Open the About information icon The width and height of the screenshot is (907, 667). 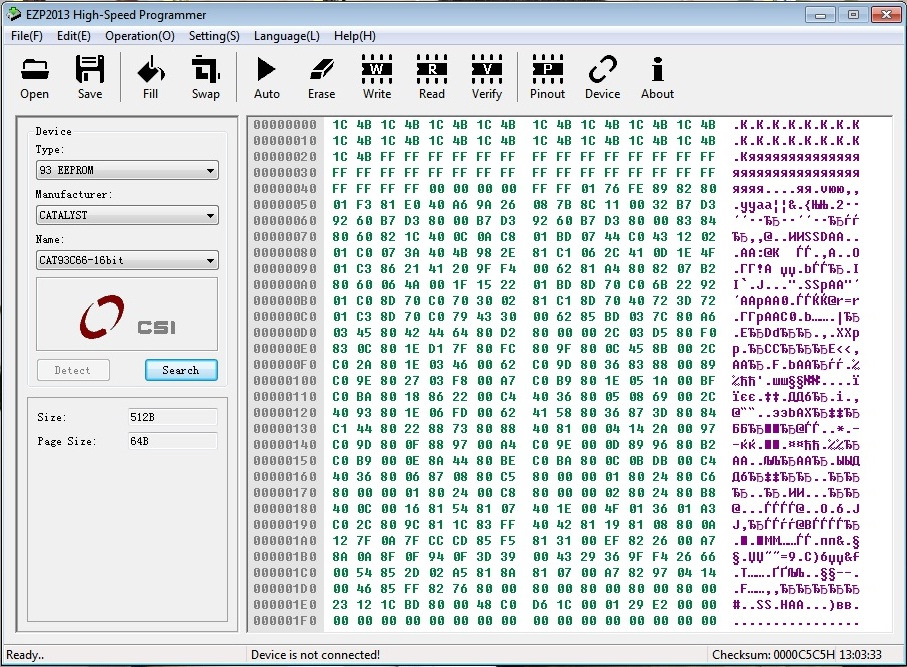pos(657,77)
